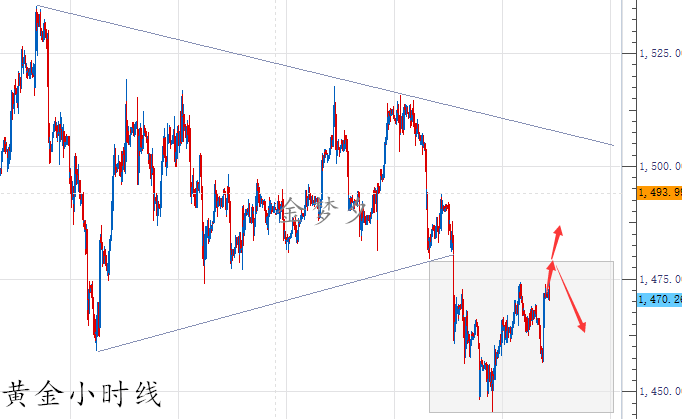Click the 1,475.0 price axis label
Screen dimensions: 682x419
[659, 278]
